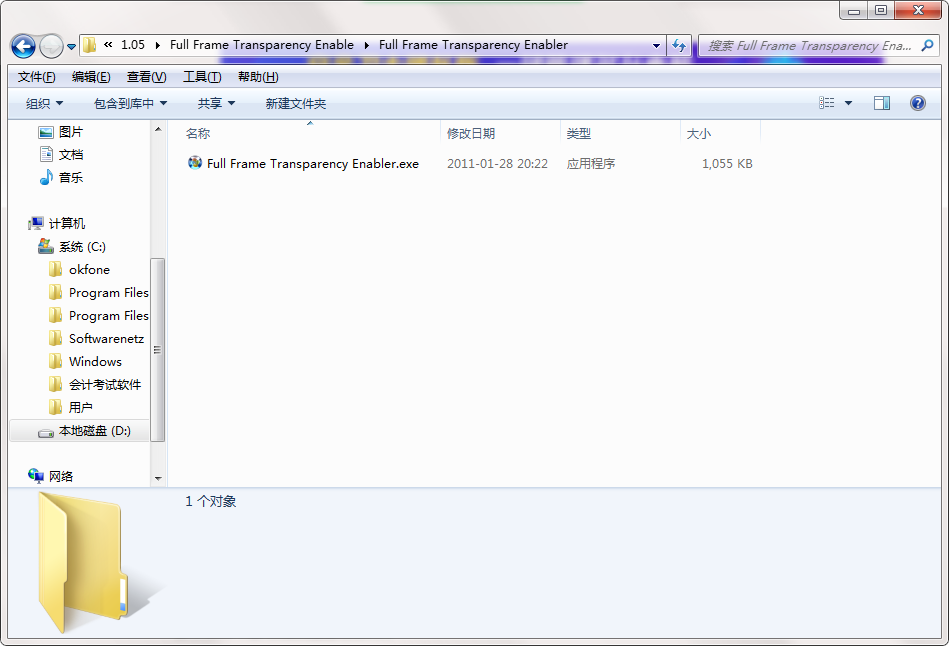Open the 编辑(E) menu
The width and height of the screenshot is (949, 646).
click(x=91, y=77)
